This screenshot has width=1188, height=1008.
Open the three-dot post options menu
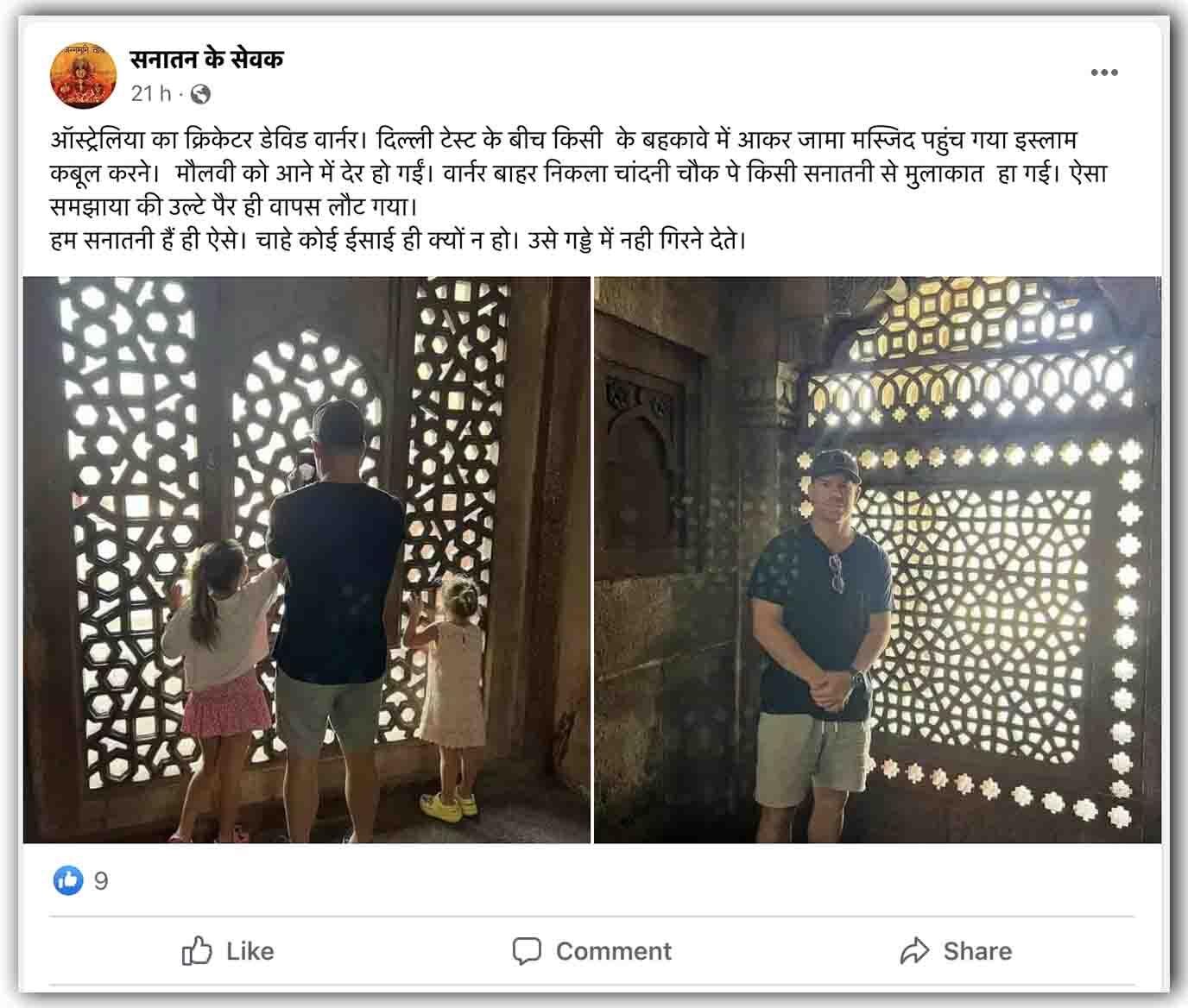(x=1104, y=72)
